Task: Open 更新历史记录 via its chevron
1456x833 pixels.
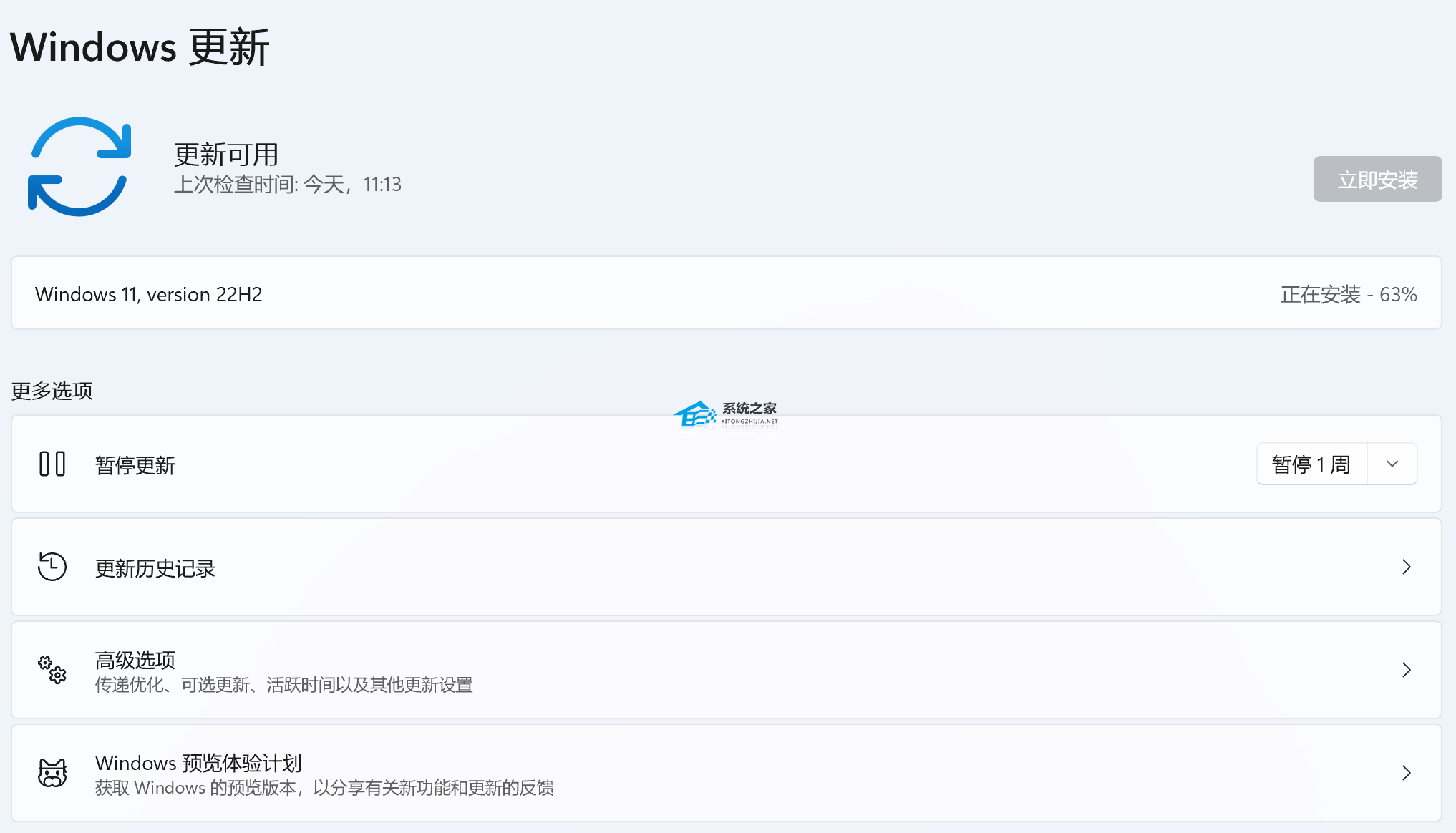Action: (1407, 567)
